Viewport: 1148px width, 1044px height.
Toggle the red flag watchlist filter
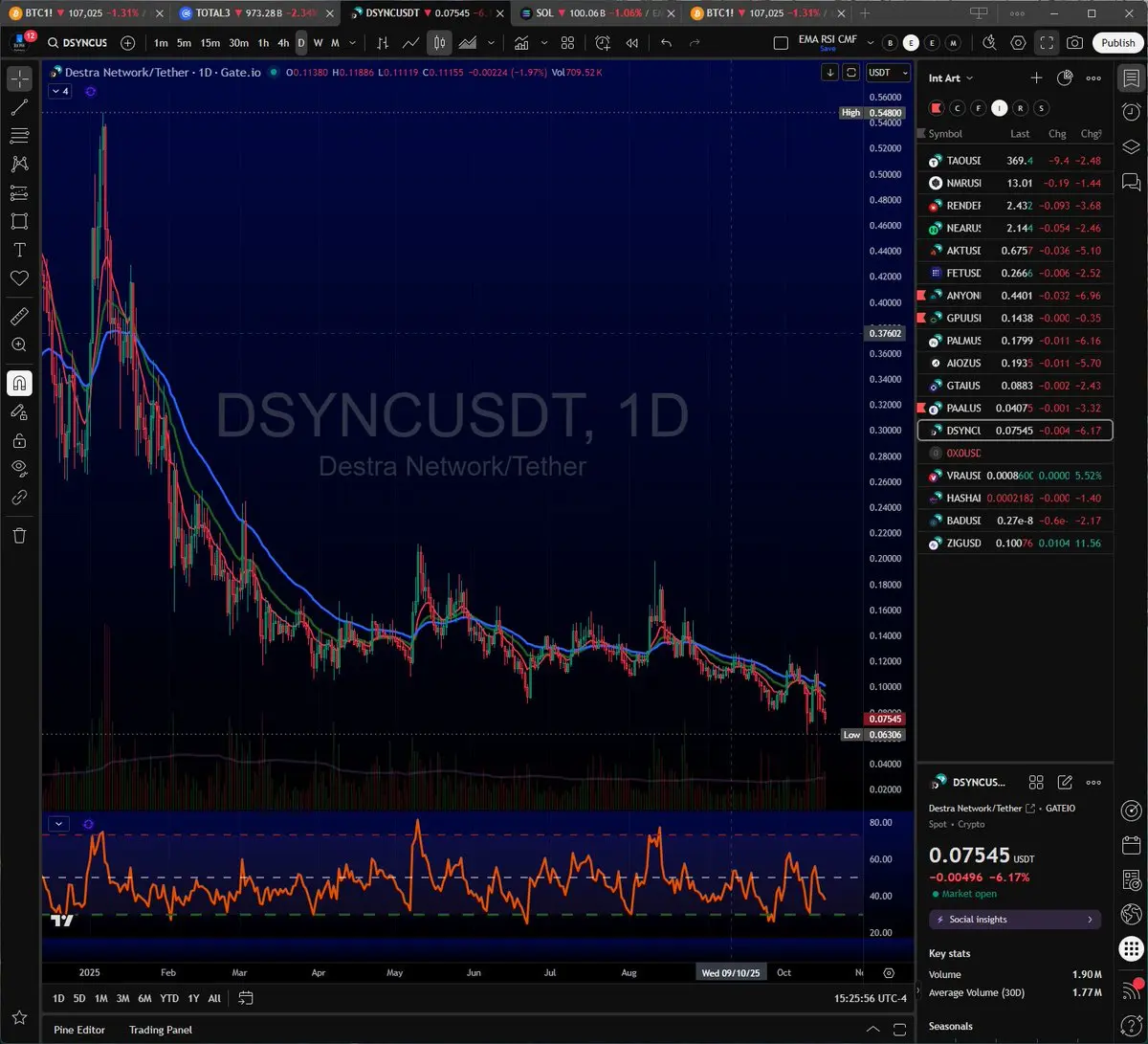[x=937, y=108]
